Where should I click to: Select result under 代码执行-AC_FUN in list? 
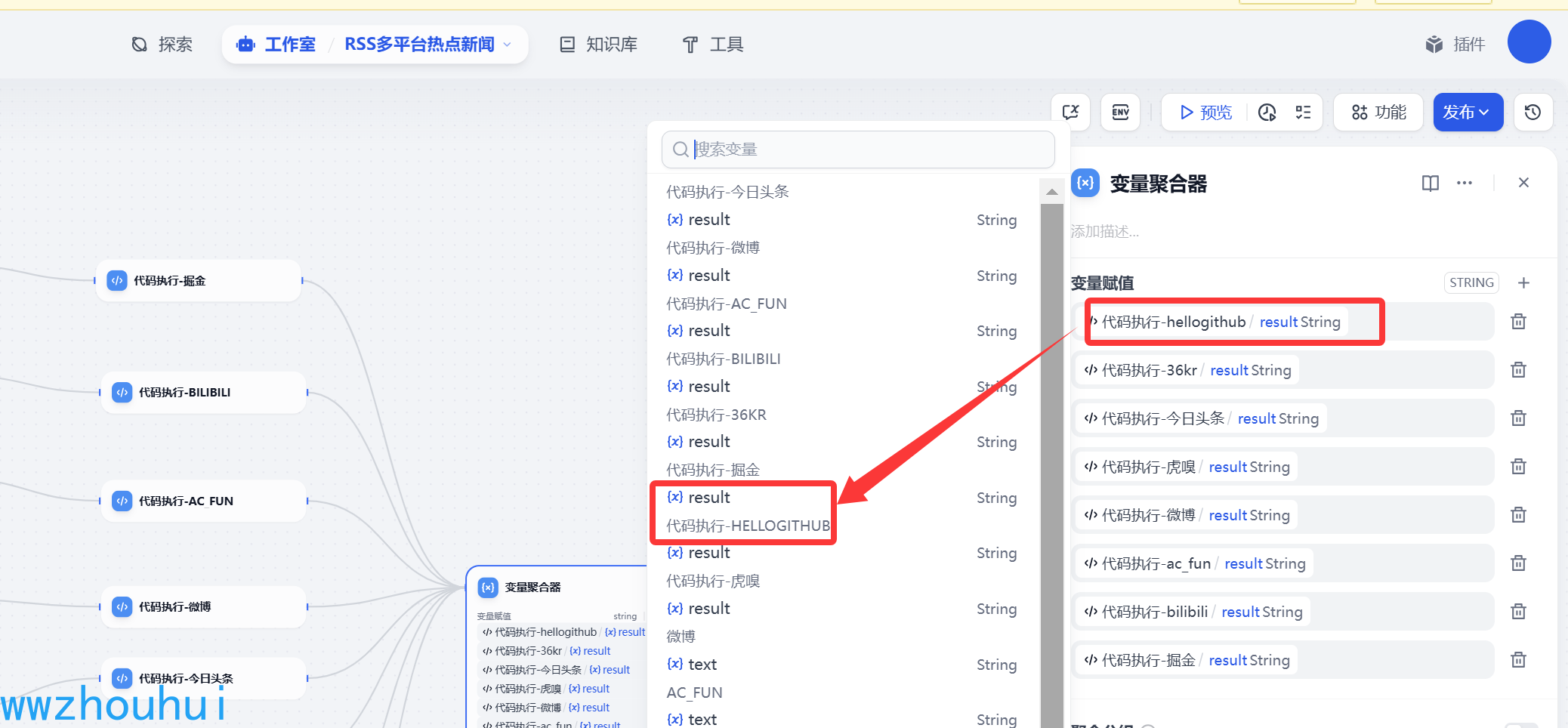841,331
